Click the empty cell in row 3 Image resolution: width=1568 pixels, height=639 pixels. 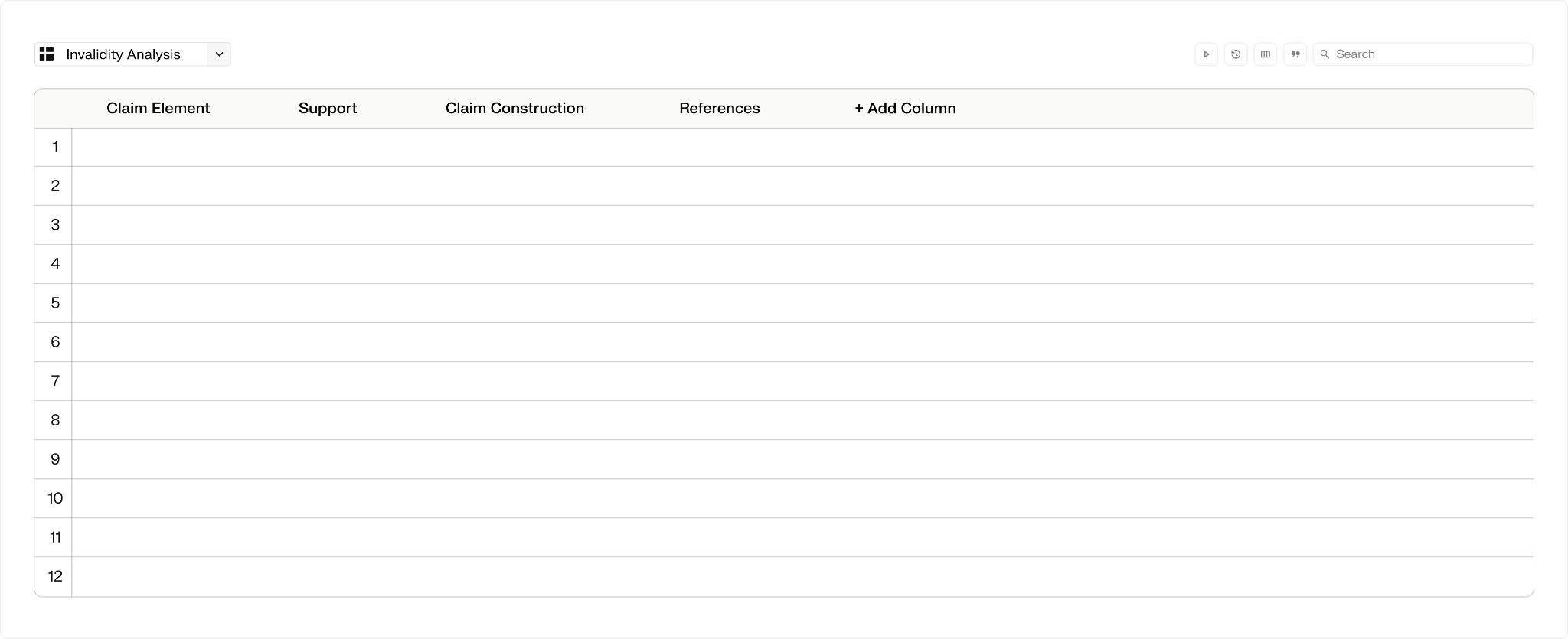(x=802, y=225)
